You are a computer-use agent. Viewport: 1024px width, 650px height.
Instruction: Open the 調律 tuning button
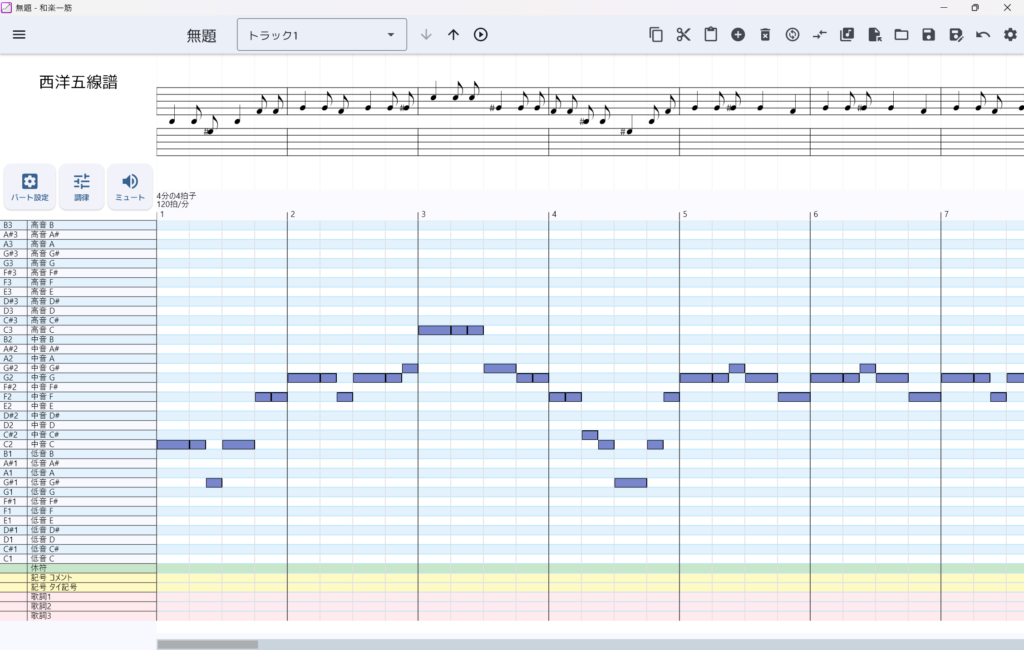coord(82,187)
